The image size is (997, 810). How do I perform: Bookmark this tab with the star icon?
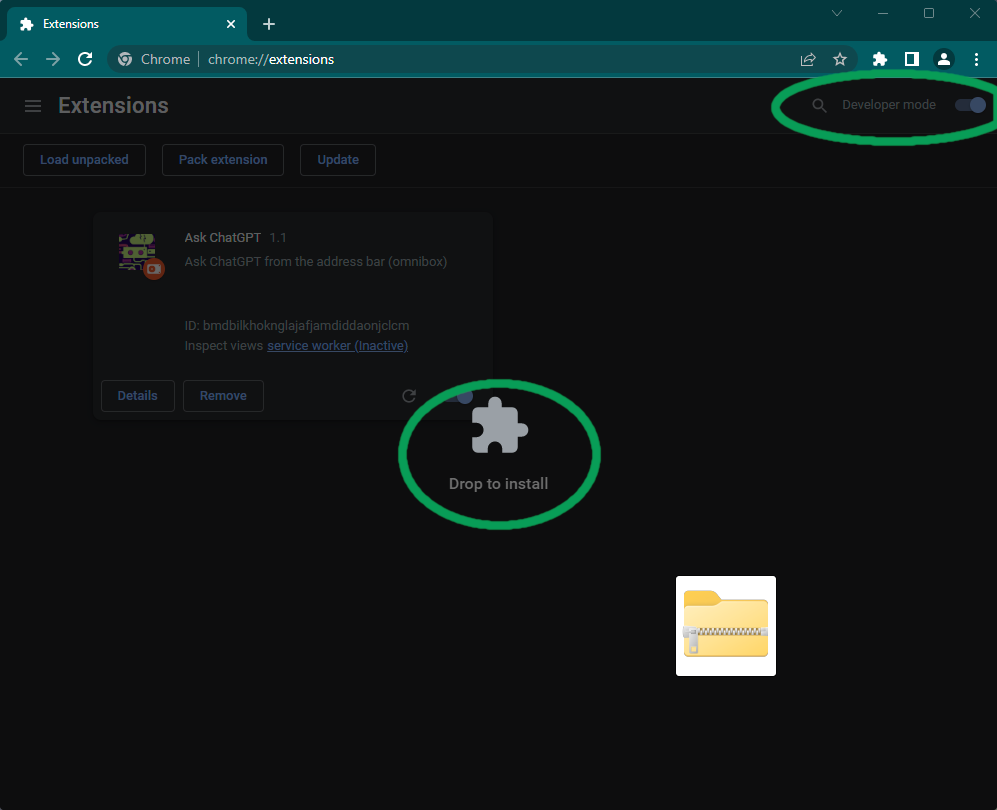840,59
